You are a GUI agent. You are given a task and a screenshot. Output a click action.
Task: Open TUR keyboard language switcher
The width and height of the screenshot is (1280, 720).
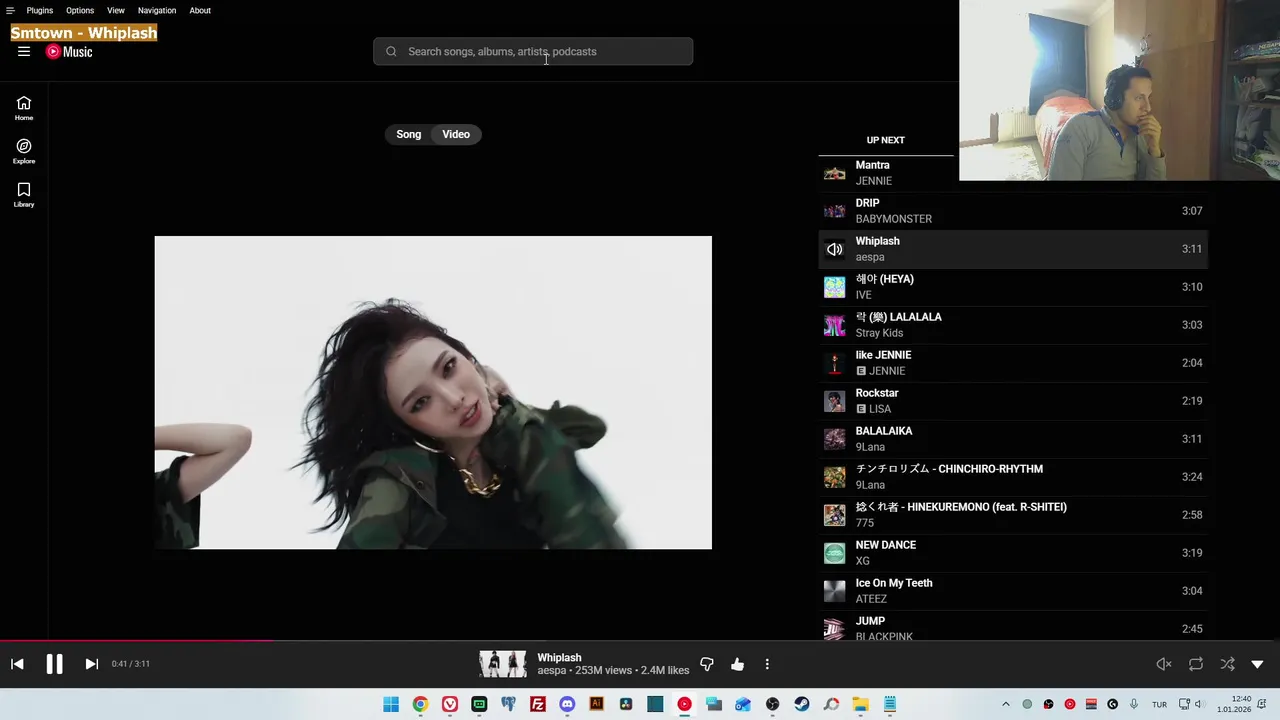pos(1160,704)
